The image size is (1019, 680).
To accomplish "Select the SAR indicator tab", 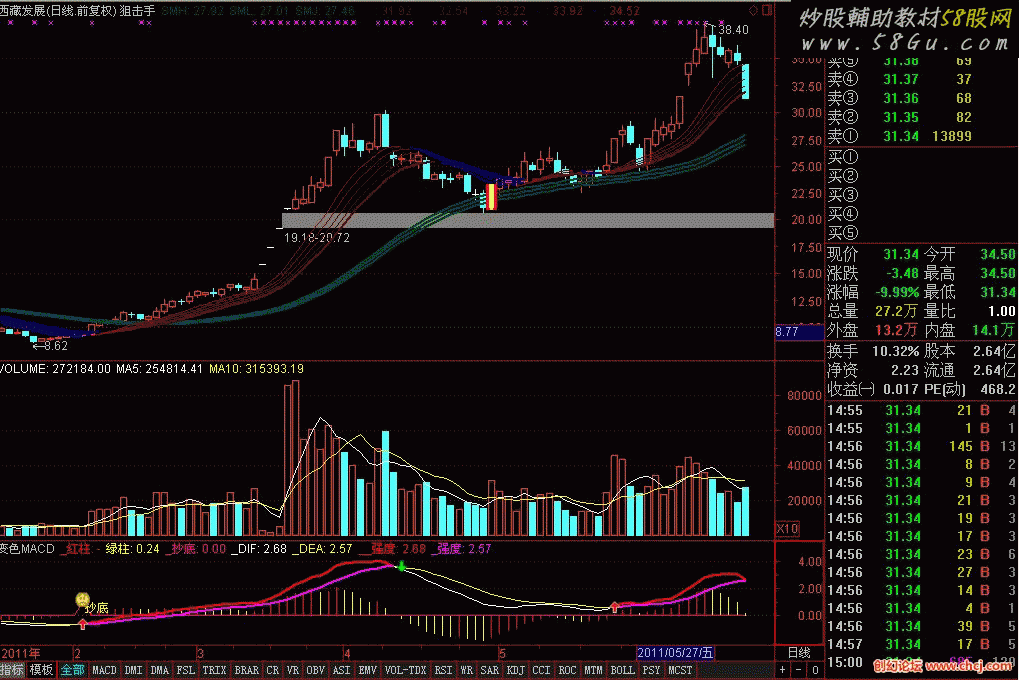I will pos(489,670).
